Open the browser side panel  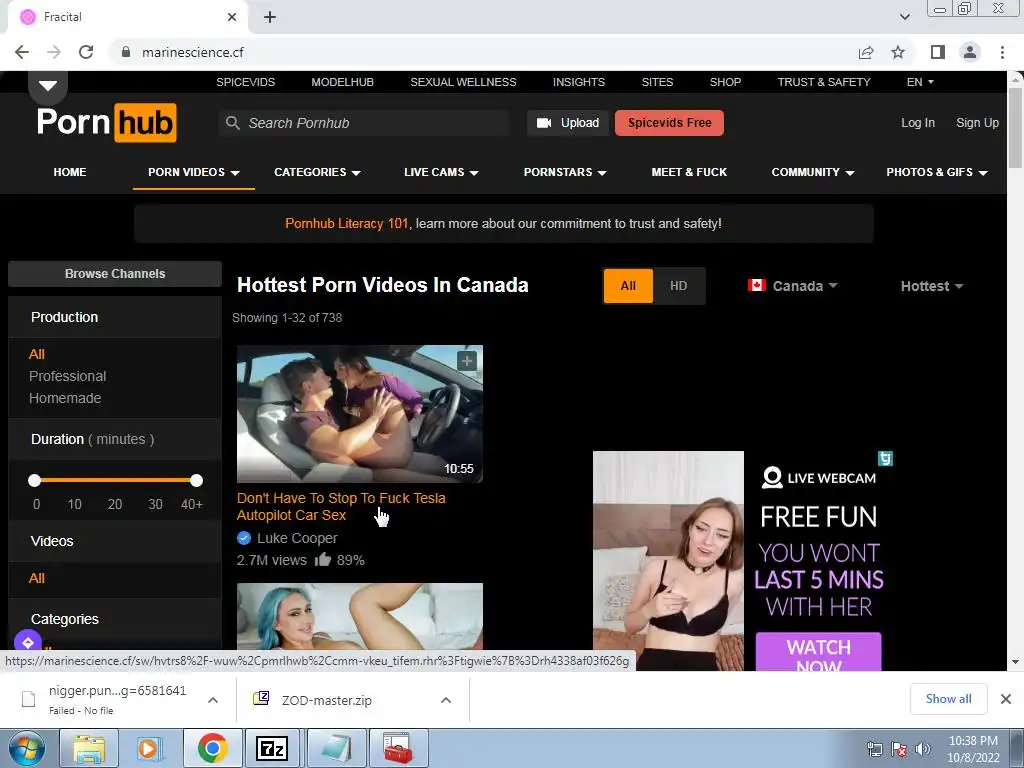tap(938, 52)
